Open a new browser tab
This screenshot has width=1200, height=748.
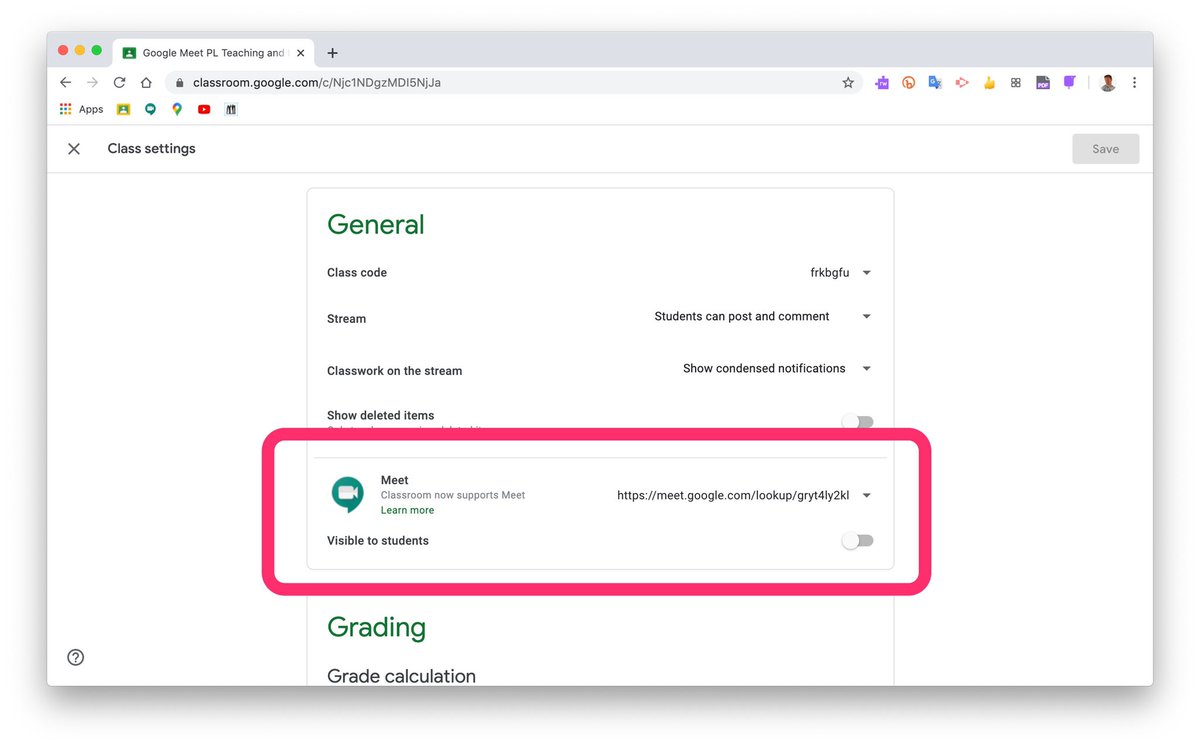(x=333, y=53)
